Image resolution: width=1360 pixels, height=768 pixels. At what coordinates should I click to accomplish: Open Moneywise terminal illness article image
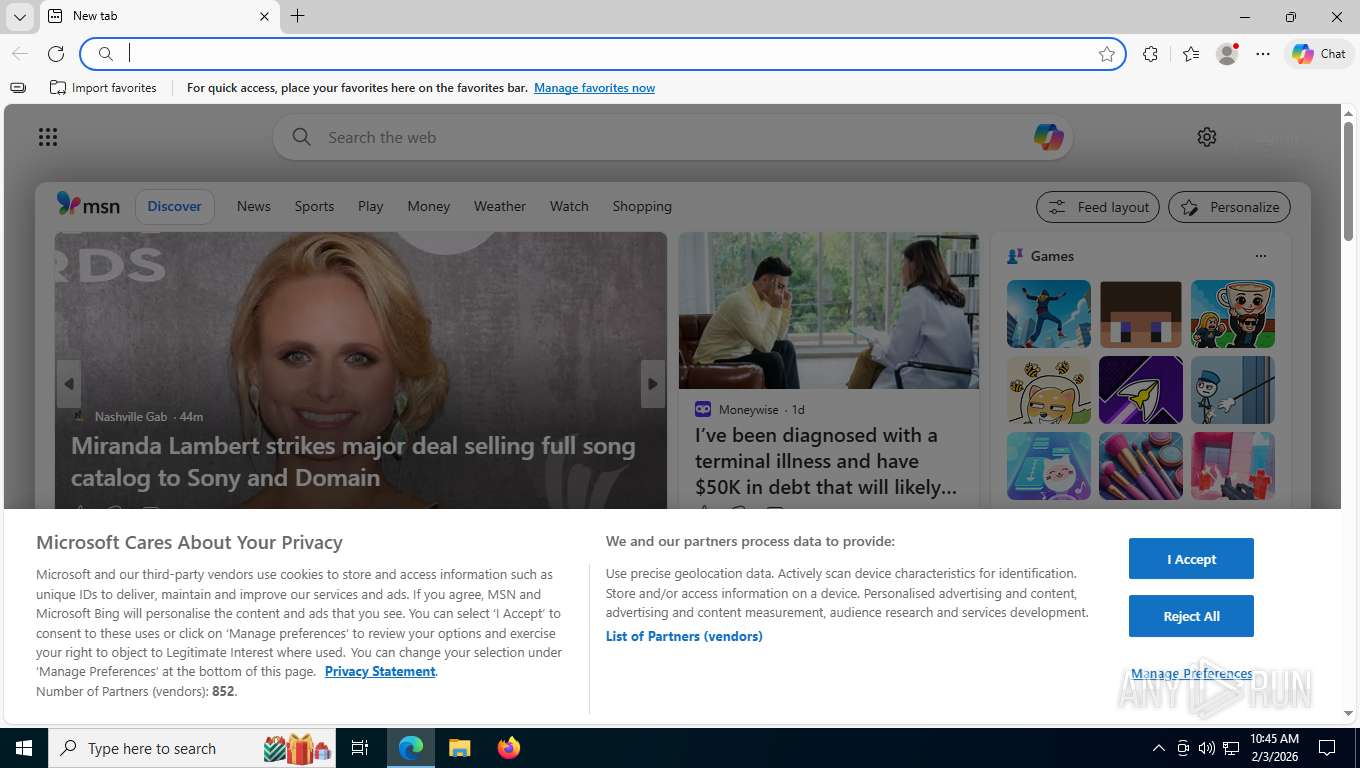click(829, 311)
